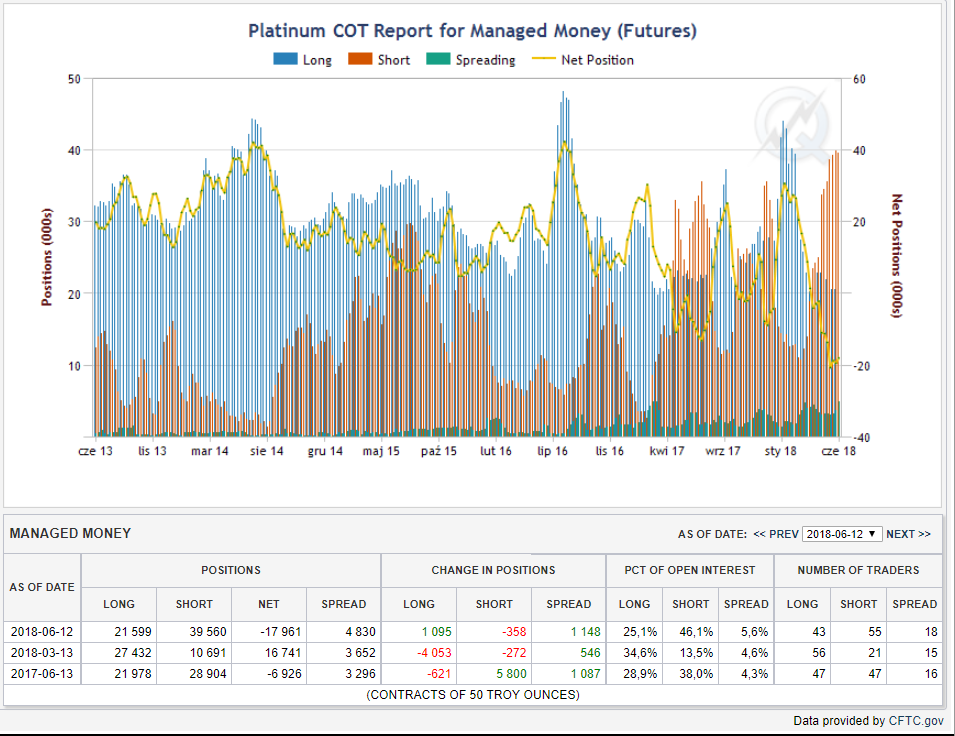Click the lis 13 axis label
This screenshot has width=955, height=736.
click(x=152, y=451)
